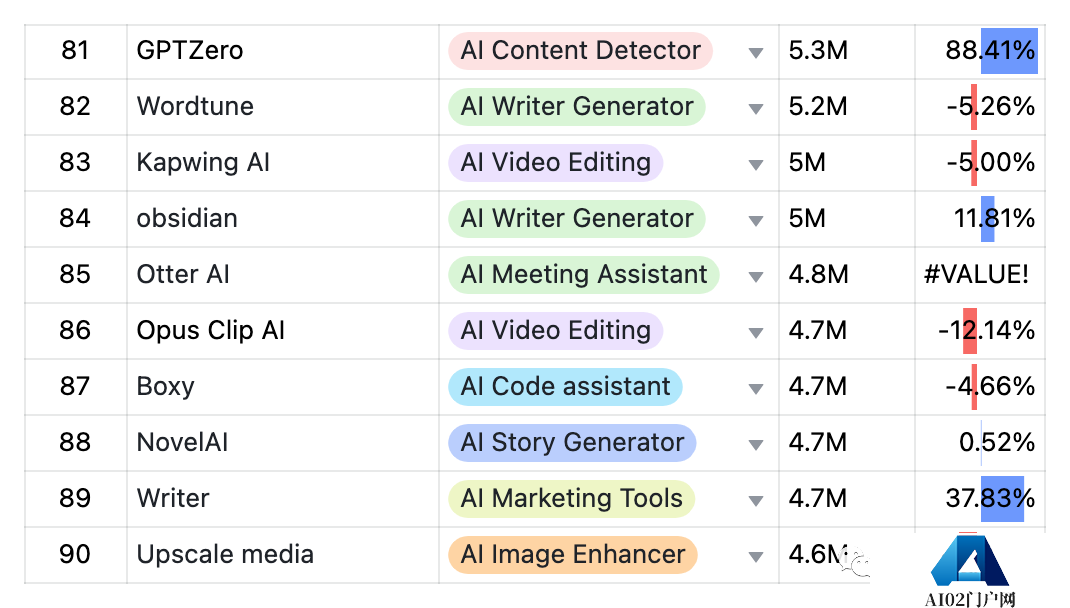Select the AI Content Detector tag

[x=580, y=50]
